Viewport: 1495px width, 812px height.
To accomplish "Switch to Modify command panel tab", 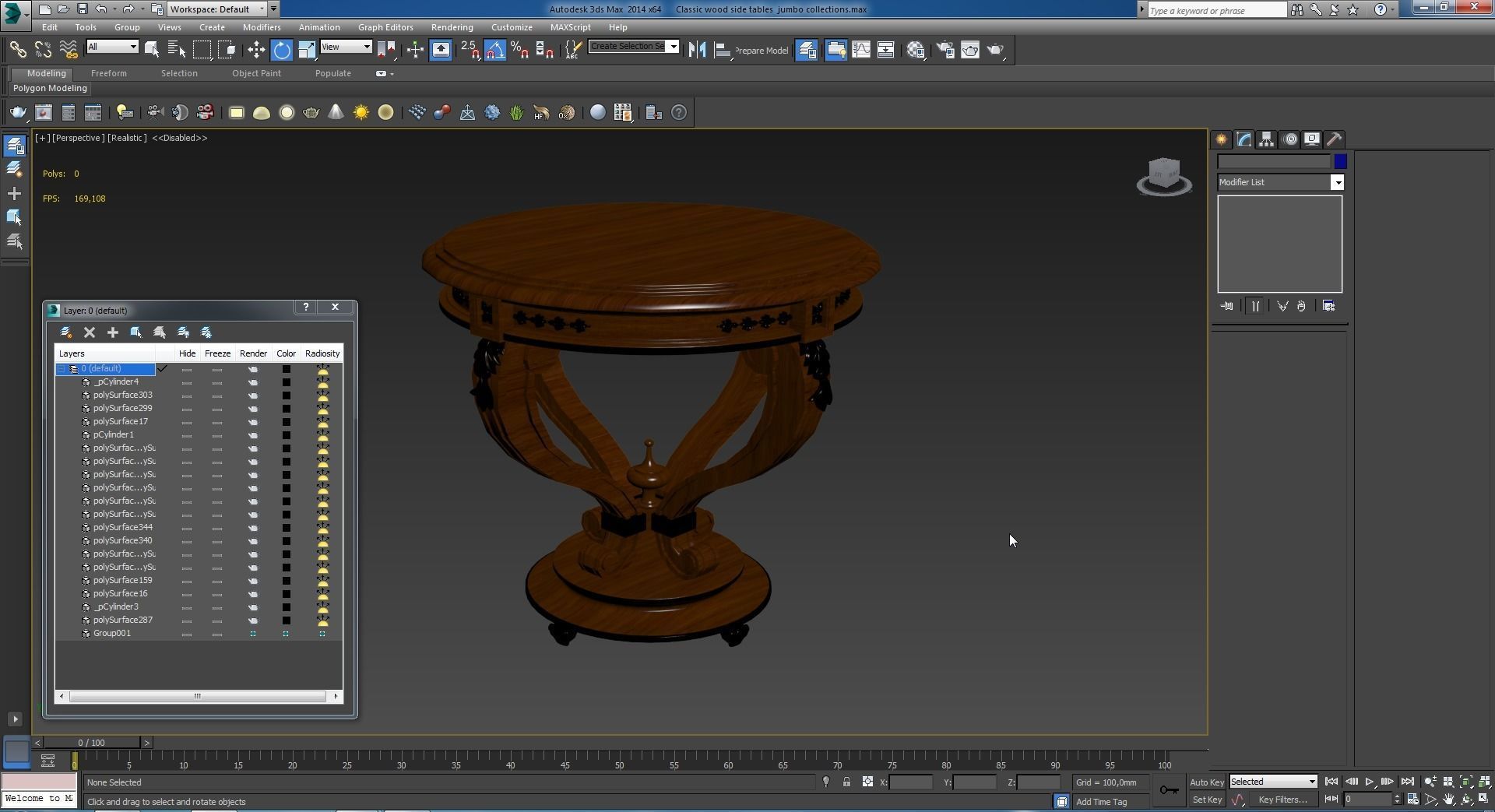I will pyautogui.click(x=1243, y=139).
